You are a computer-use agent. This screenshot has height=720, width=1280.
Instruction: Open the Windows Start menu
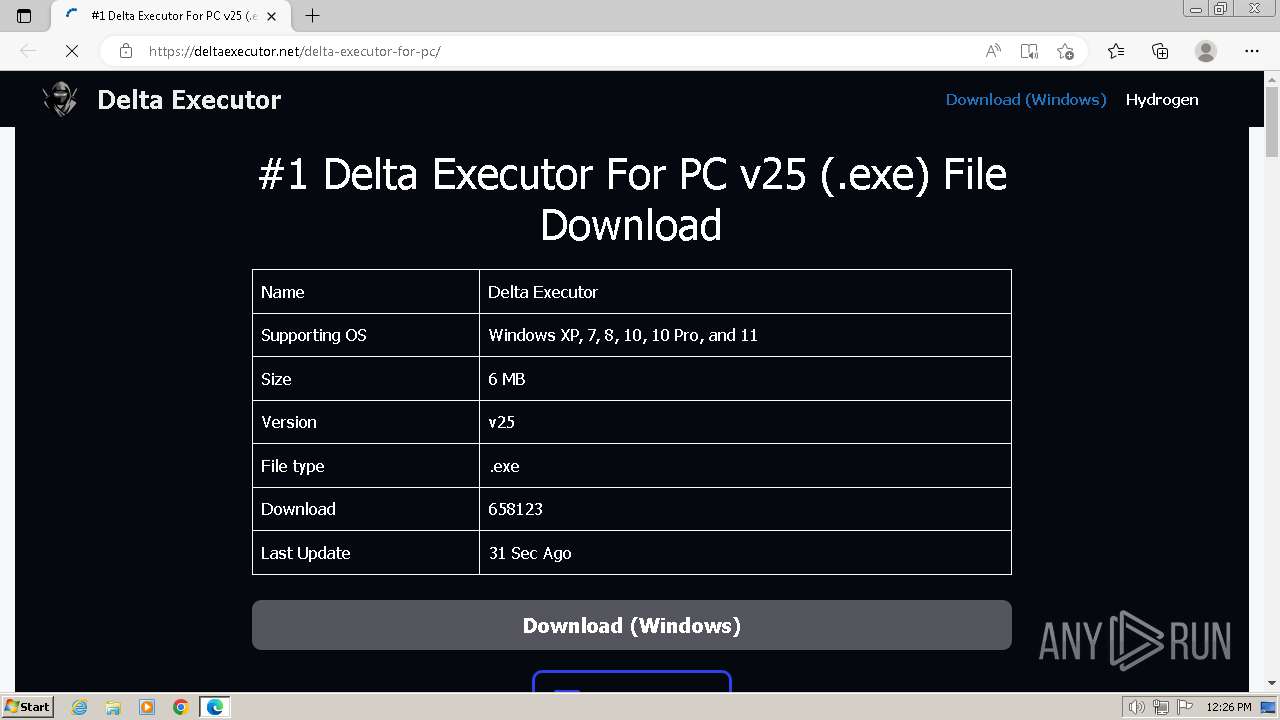pyautogui.click(x=27, y=706)
